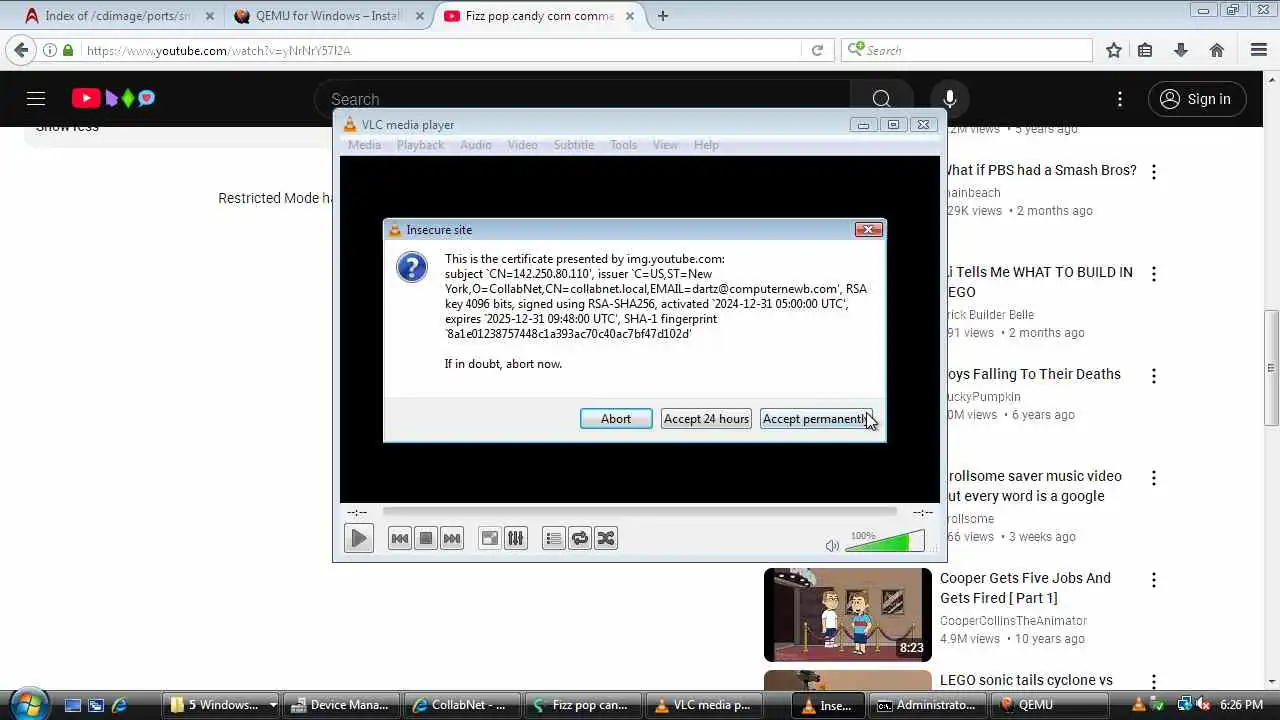Stop playback in VLC
This screenshot has height=720, width=1280.
coord(426,538)
